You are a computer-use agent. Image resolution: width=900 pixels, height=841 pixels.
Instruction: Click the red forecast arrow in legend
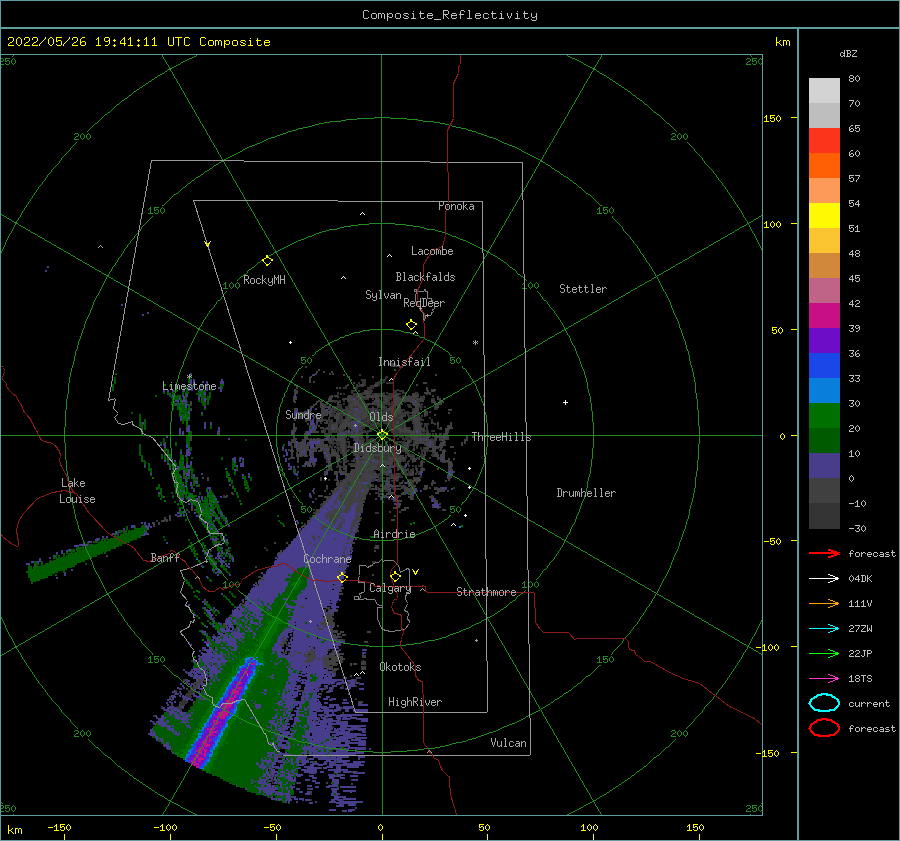click(824, 553)
